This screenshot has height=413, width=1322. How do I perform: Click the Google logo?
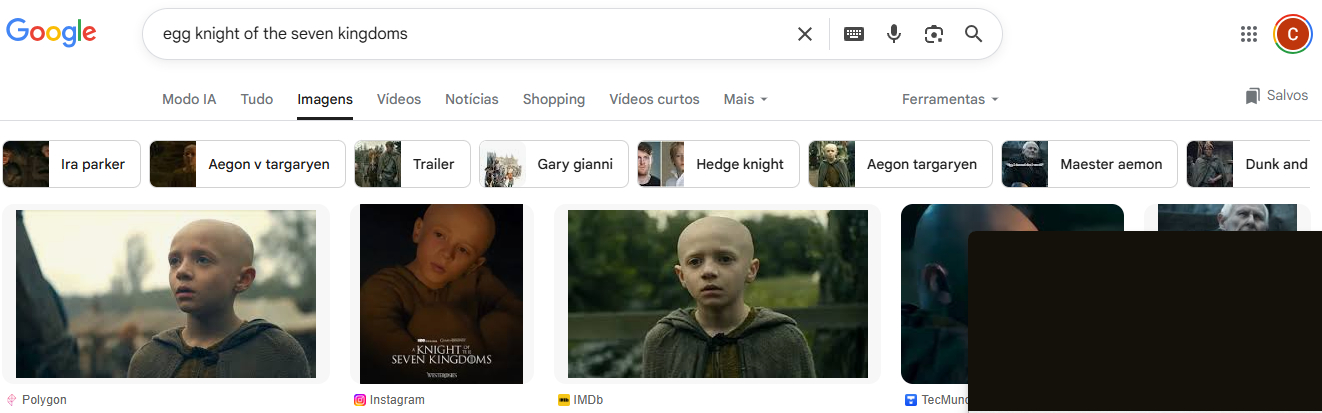tap(51, 32)
